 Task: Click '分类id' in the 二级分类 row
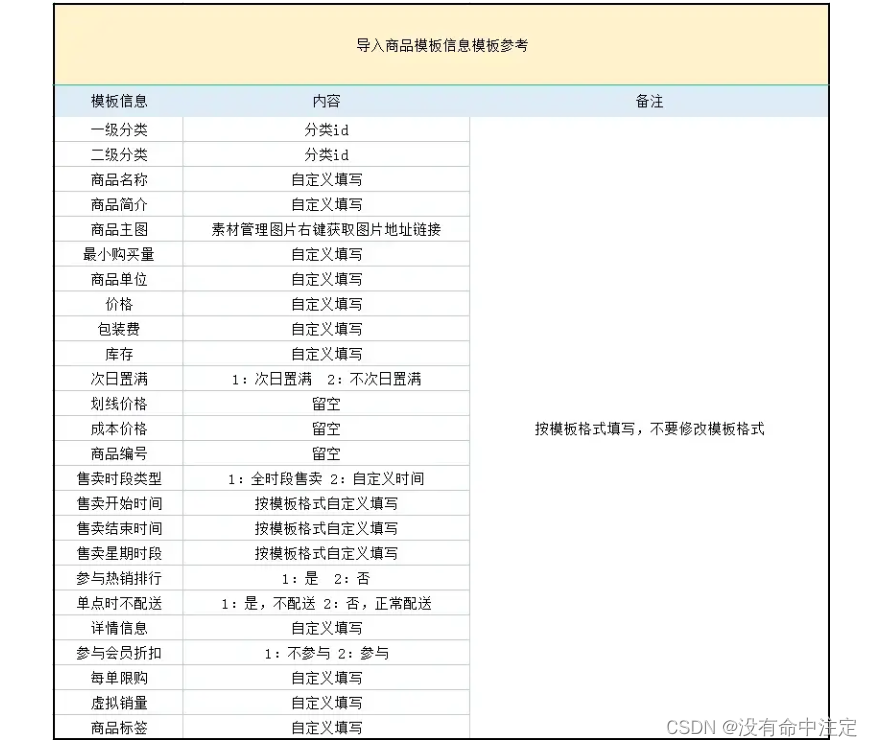point(326,155)
